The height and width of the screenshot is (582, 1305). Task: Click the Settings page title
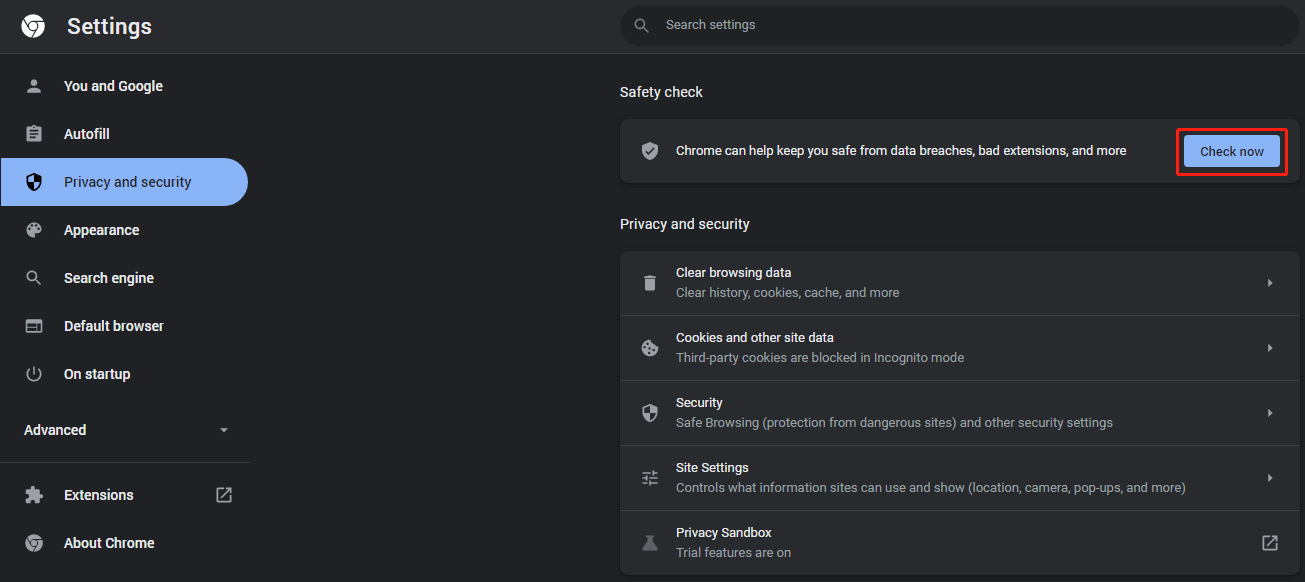tap(109, 26)
